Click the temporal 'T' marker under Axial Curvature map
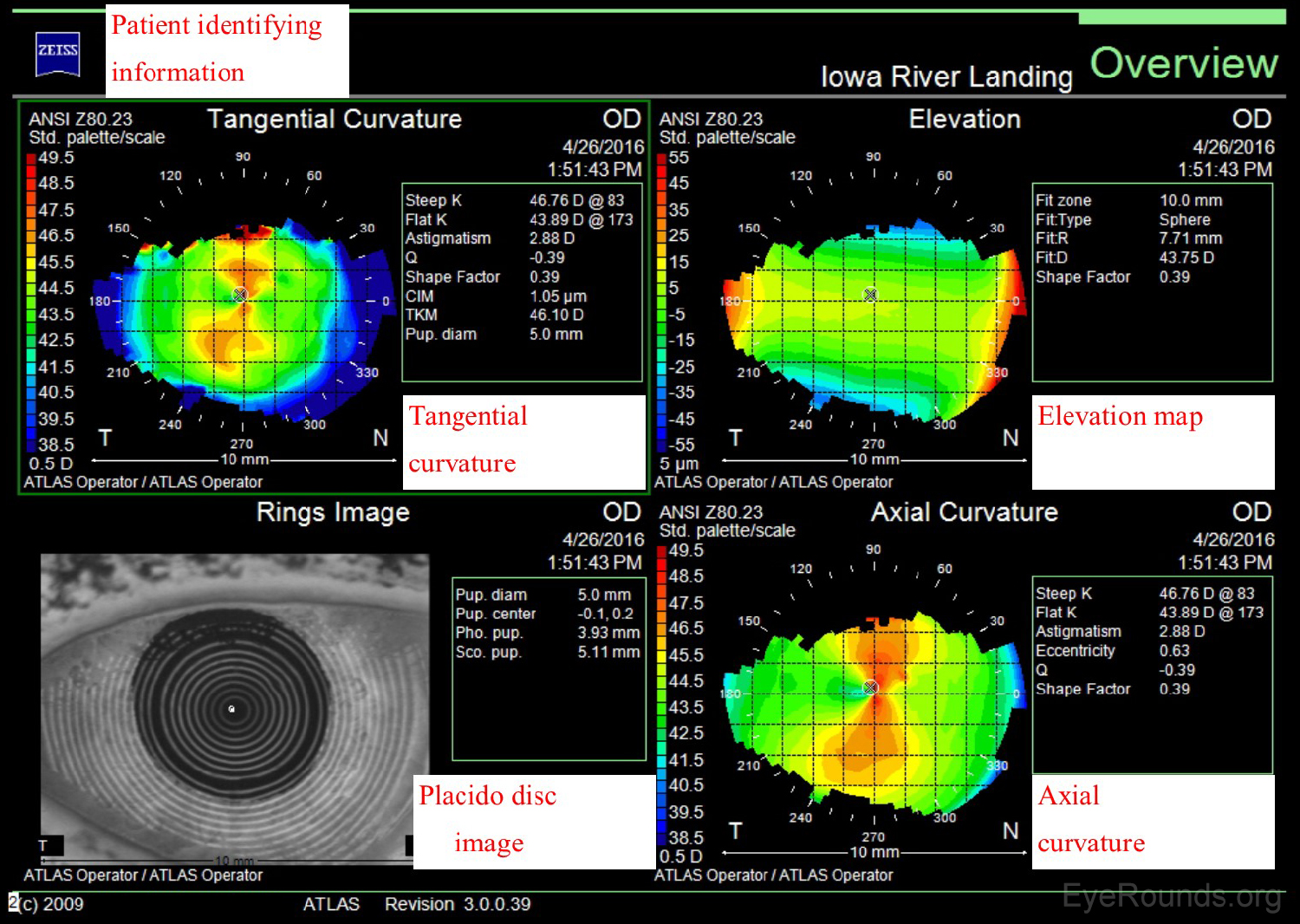 [x=735, y=831]
